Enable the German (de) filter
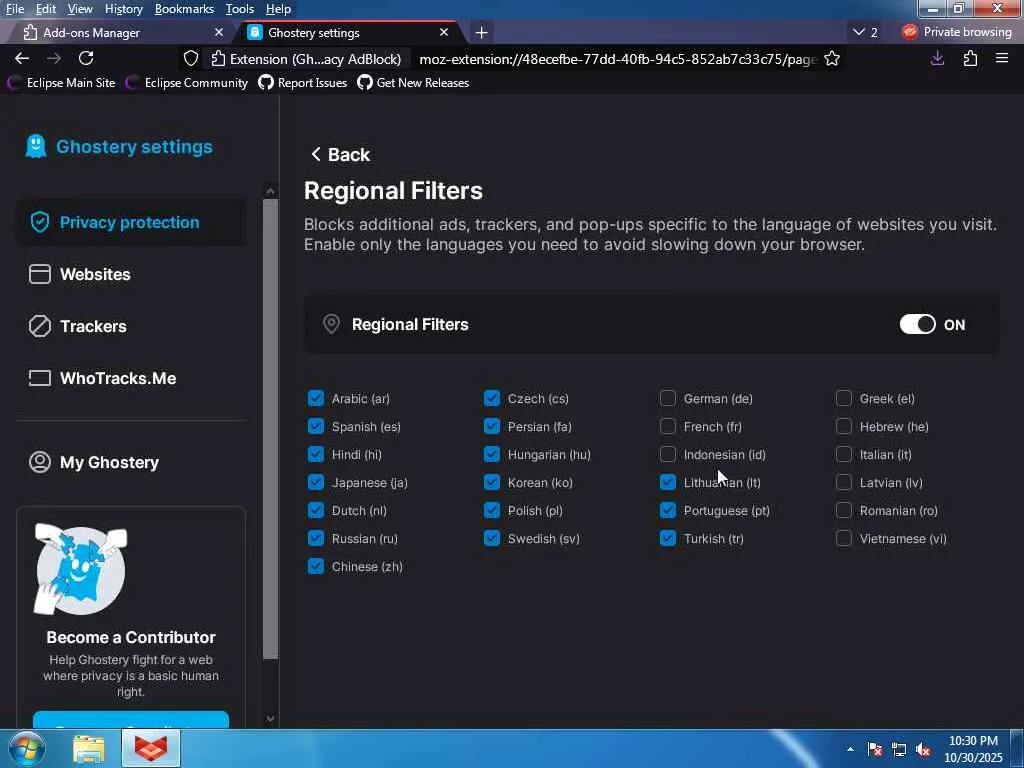 click(667, 398)
